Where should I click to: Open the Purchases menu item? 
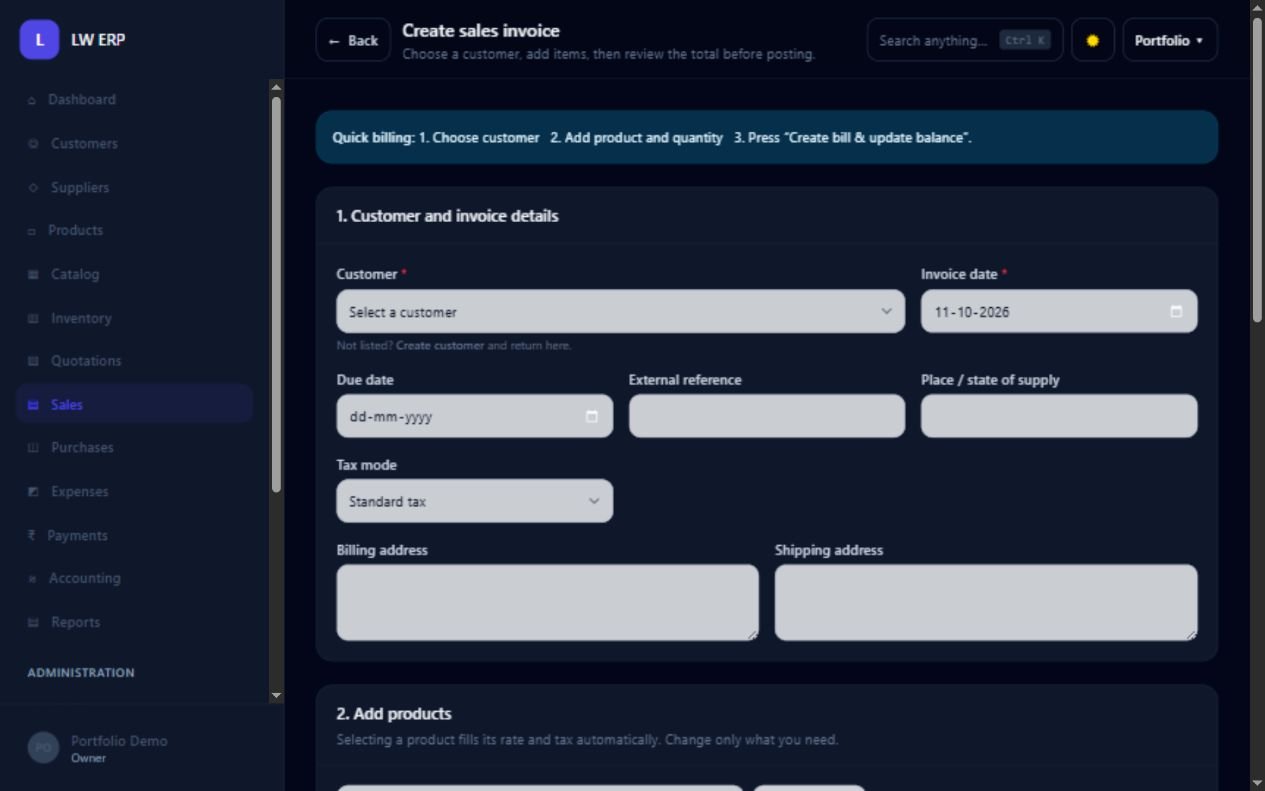tap(134, 448)
